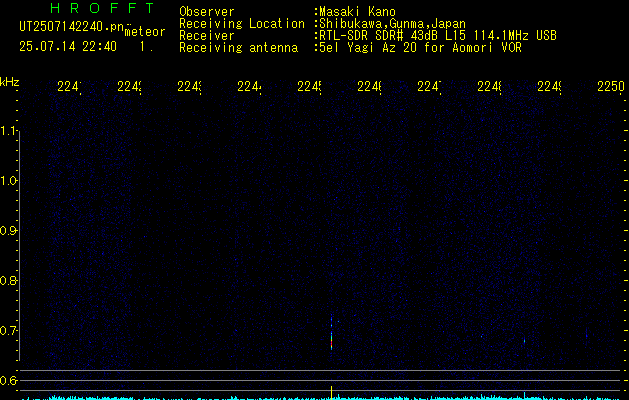
Task: Select the observer name Masaki Kano
Action: 357,12
